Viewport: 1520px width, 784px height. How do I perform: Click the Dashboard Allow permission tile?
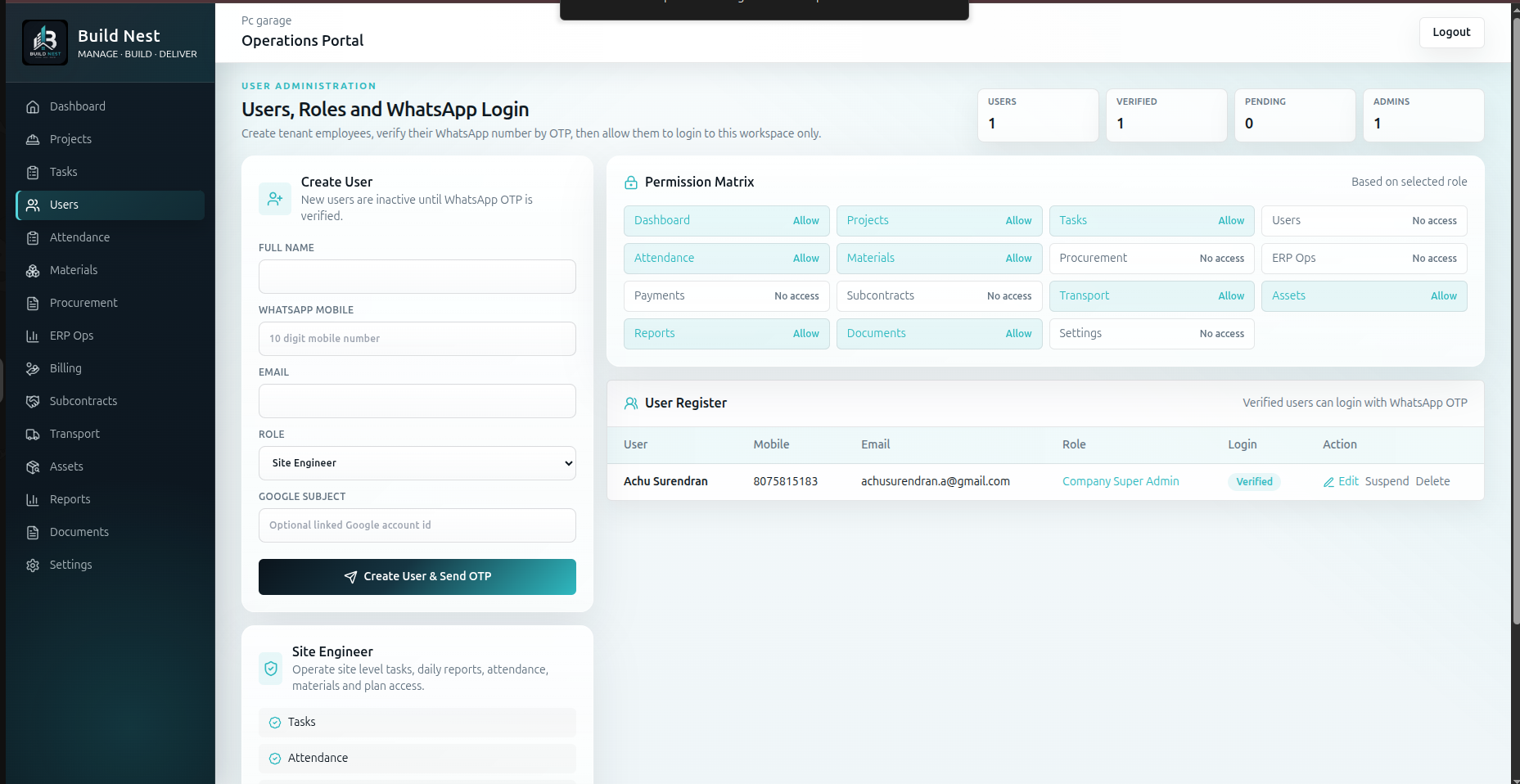(x=726, y=221)
